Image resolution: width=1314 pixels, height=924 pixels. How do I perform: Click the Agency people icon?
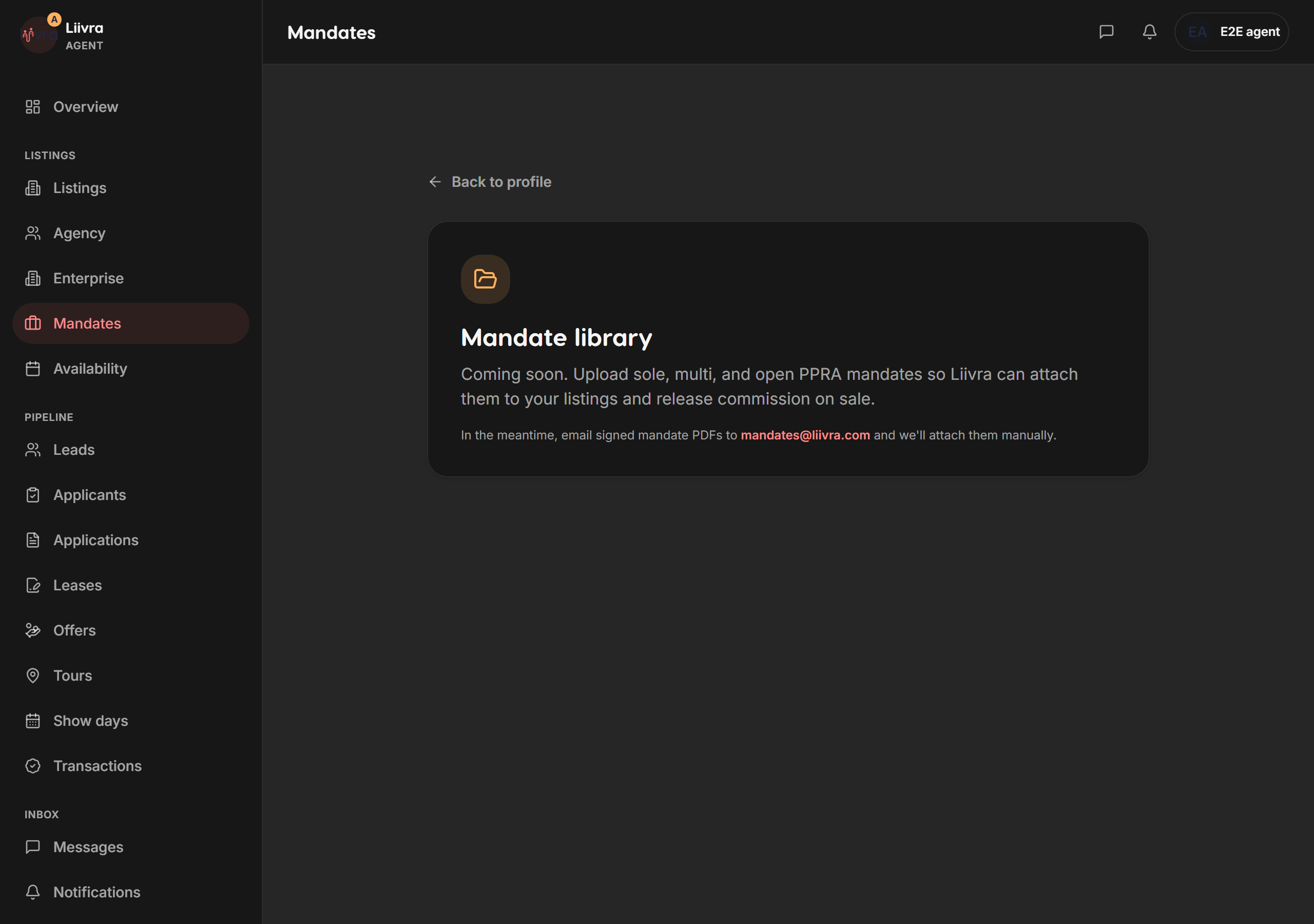tap(33, 234)
